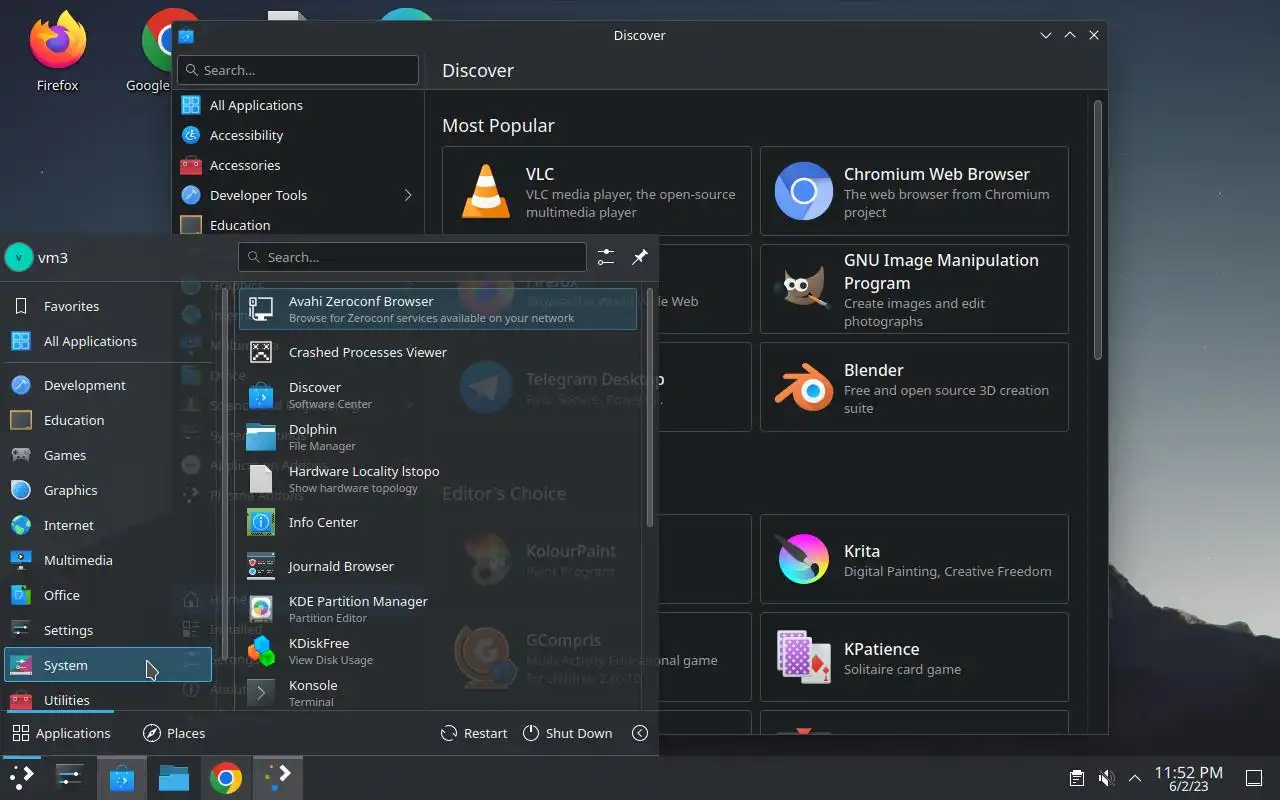1280x800 pixels.
Task: Switch to the Places tab
Action: point(174,733)
